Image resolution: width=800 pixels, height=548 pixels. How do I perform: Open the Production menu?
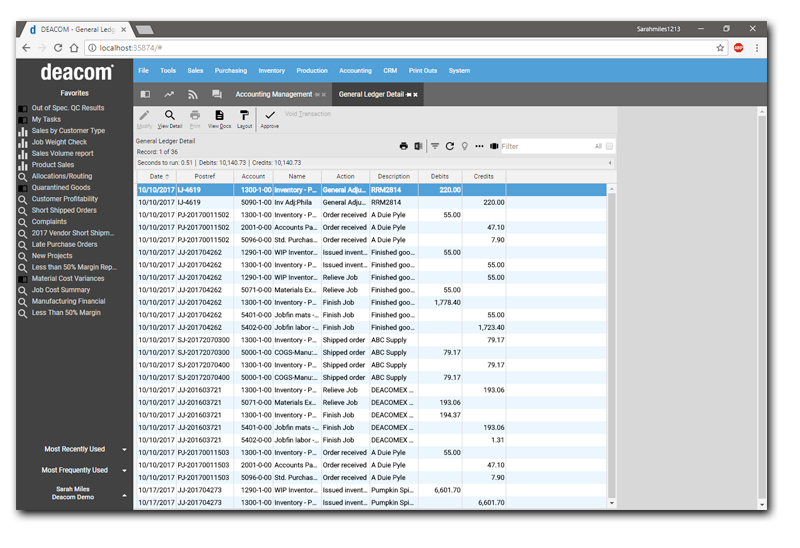pyautogui.click(x=312, y=71)
